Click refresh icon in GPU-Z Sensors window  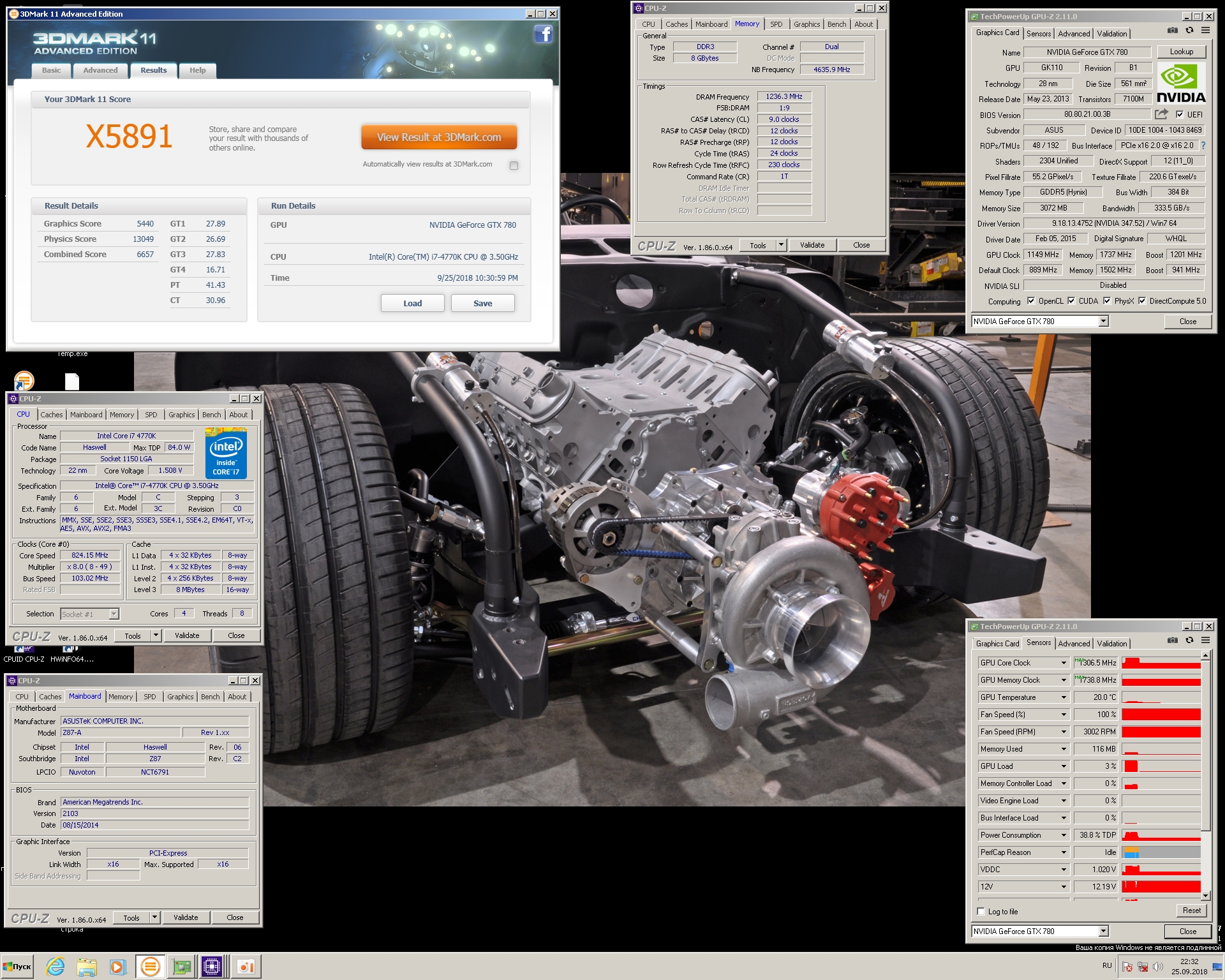click(1189, 641)
